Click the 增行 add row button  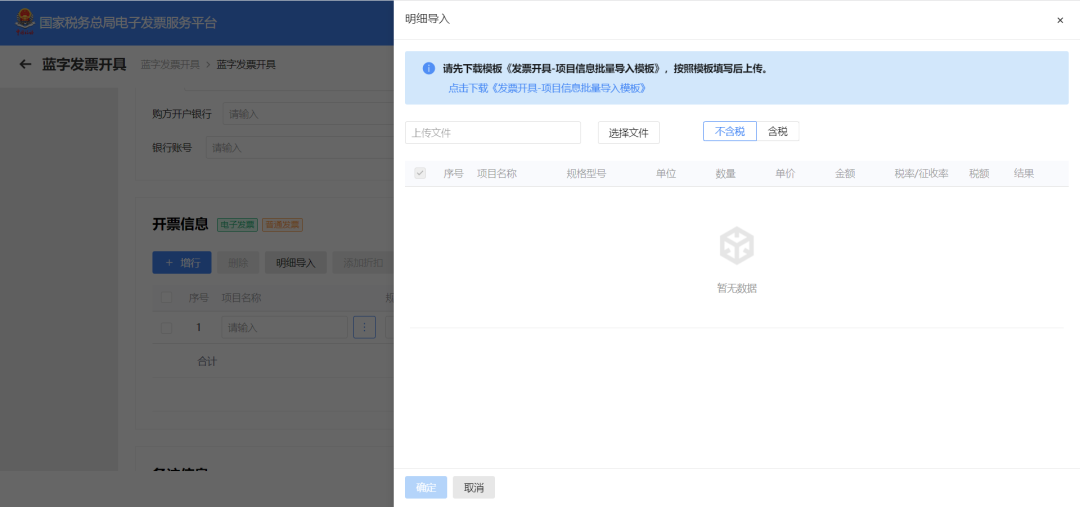(181, 263)
